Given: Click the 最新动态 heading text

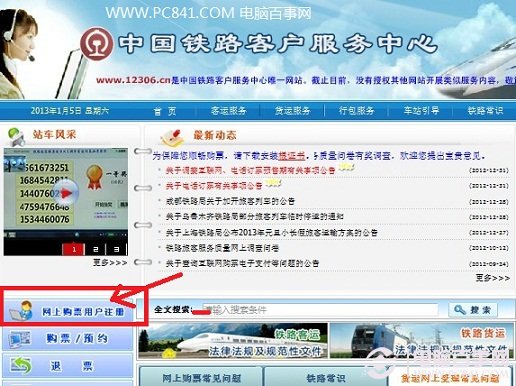Looking at the screenshot, I should (215, 135).
